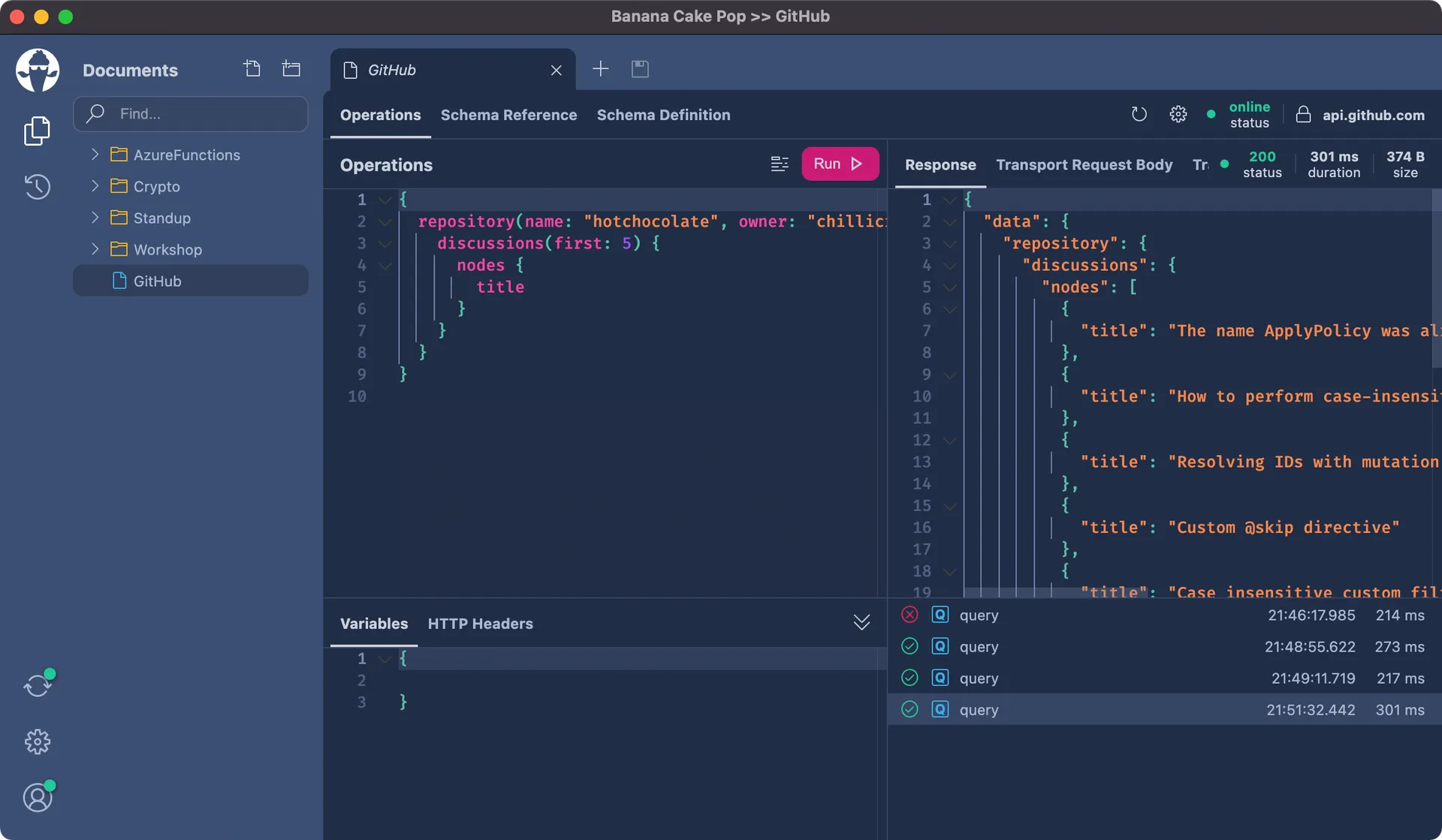
Task: Click the api.github.com endpoint label
Action: [1373, 115]
